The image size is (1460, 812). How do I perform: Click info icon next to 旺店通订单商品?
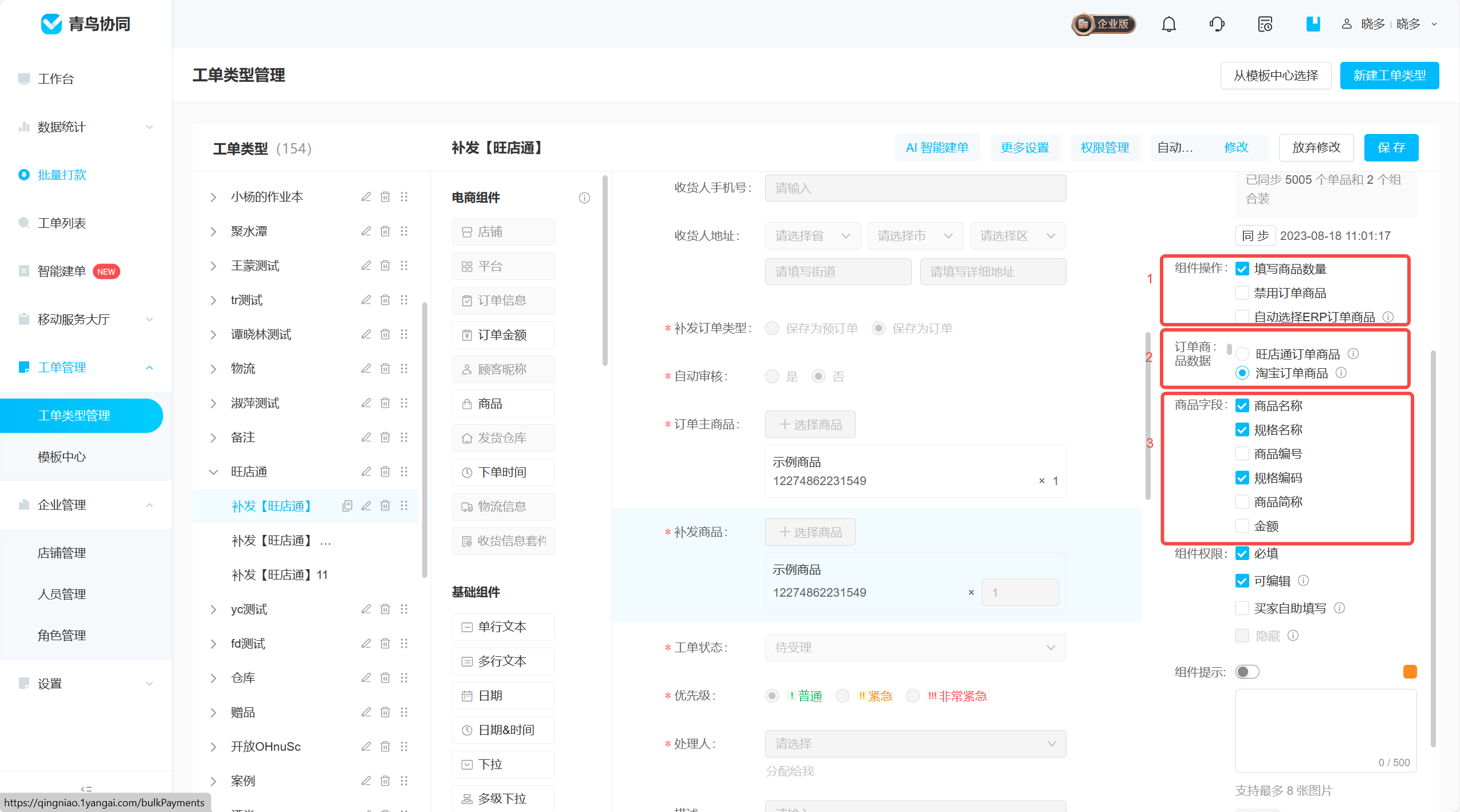point(1353,354)
